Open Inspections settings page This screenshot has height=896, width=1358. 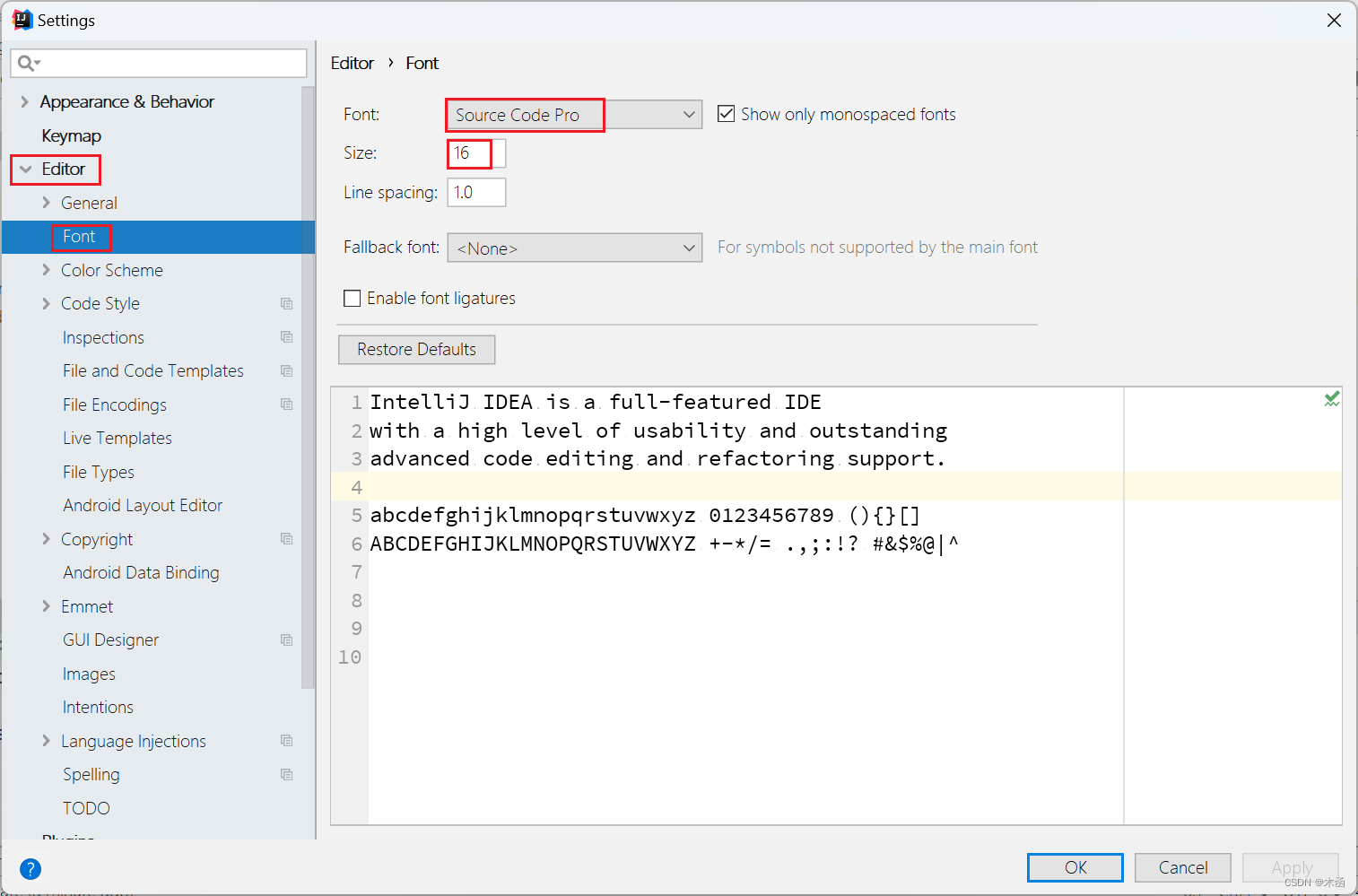(x=103, y=337)
